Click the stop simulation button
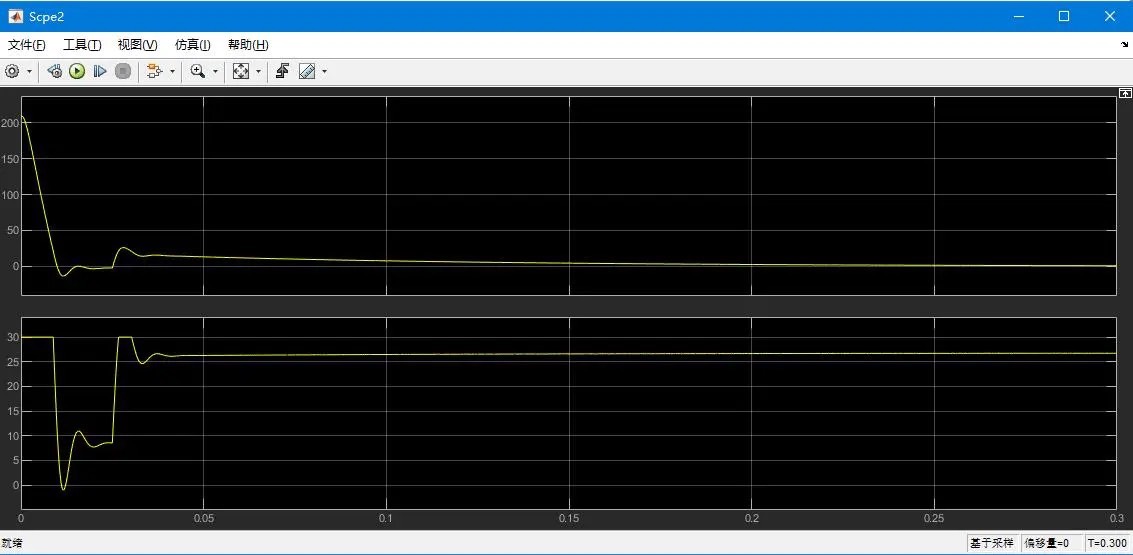Viewport: 1133px width, 555px height. [x=123, y=71]
